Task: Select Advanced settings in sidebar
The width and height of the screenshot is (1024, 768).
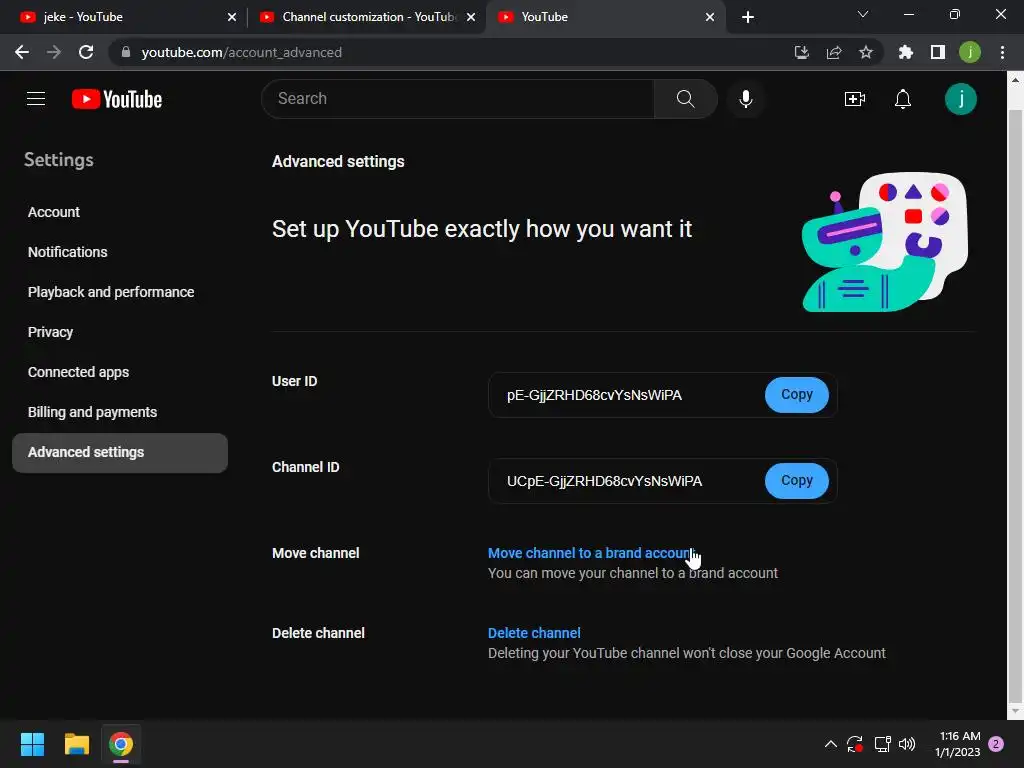Action: (x=120, y=453)
